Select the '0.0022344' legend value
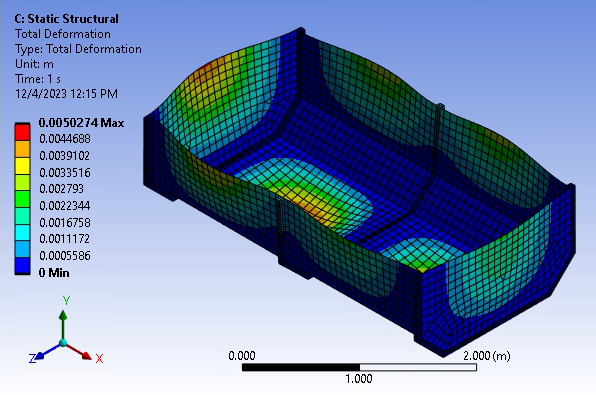 tap(65, 206)
